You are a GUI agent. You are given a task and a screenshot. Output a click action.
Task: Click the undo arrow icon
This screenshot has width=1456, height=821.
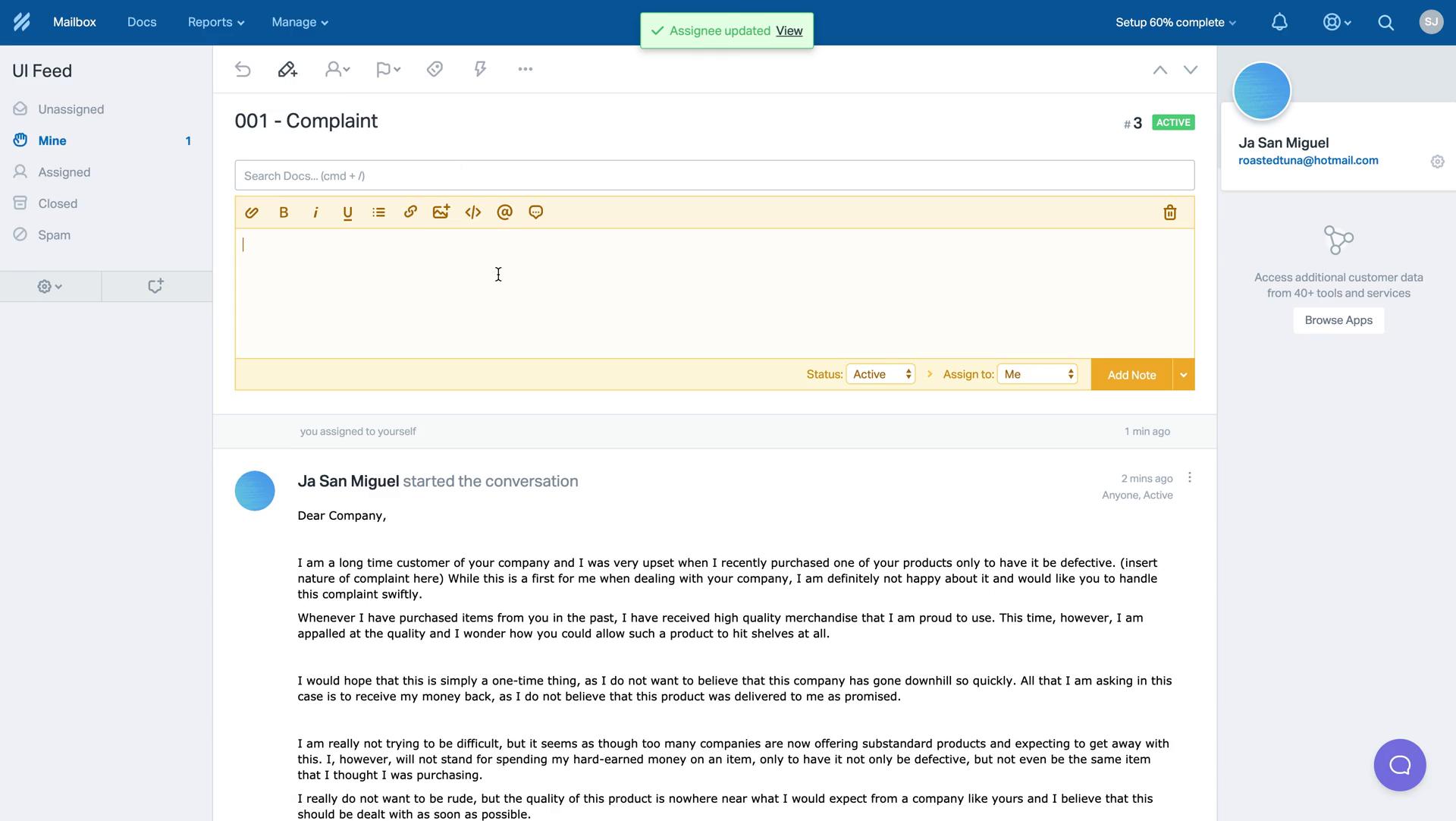(x=241, y=69)
